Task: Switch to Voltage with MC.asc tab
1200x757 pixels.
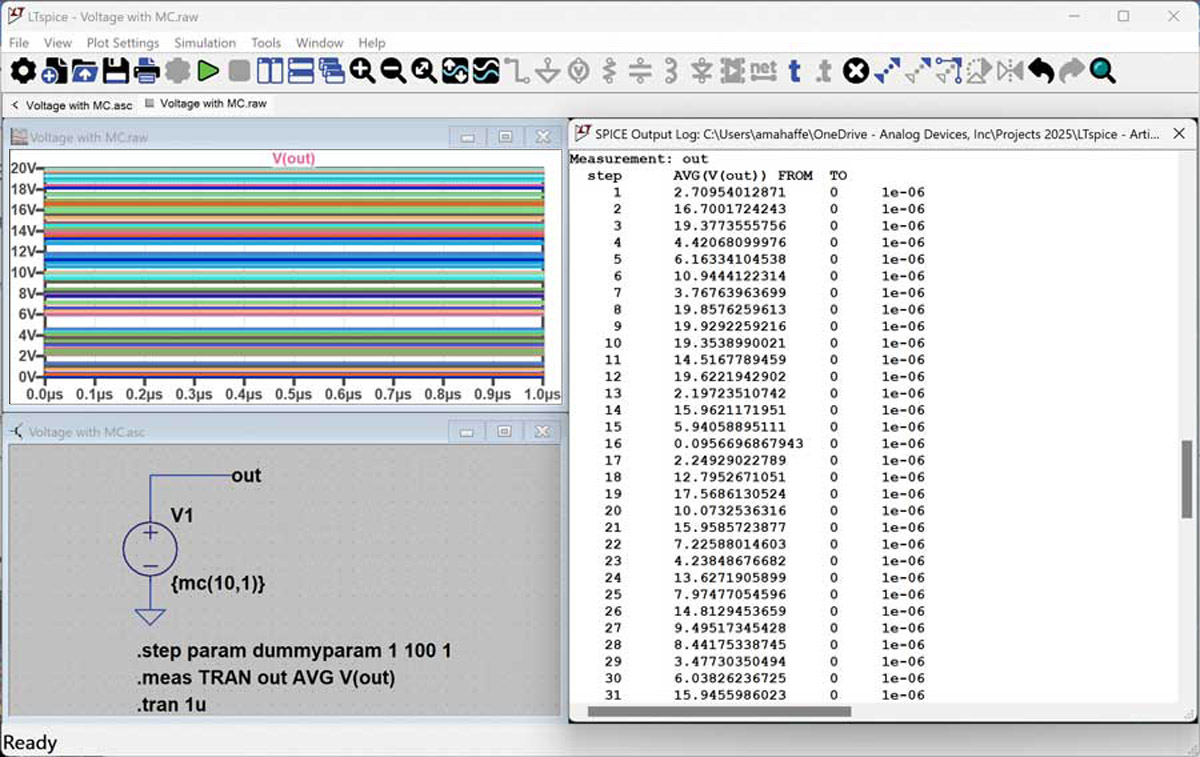Action: pos(78,105)
